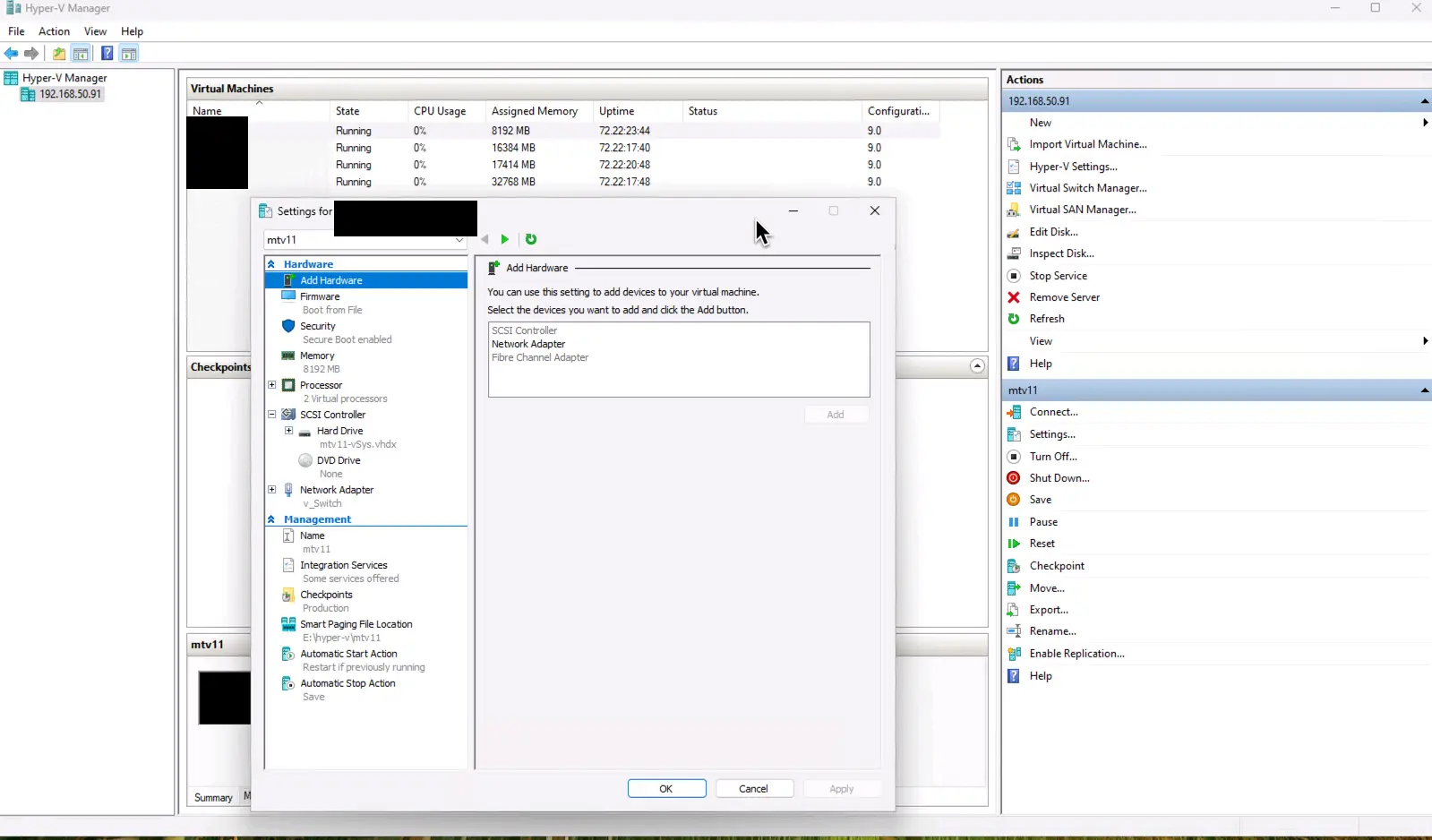Choose Fibre Channel Adapter in the device list
1432x840 pixels.
(540, 357)
